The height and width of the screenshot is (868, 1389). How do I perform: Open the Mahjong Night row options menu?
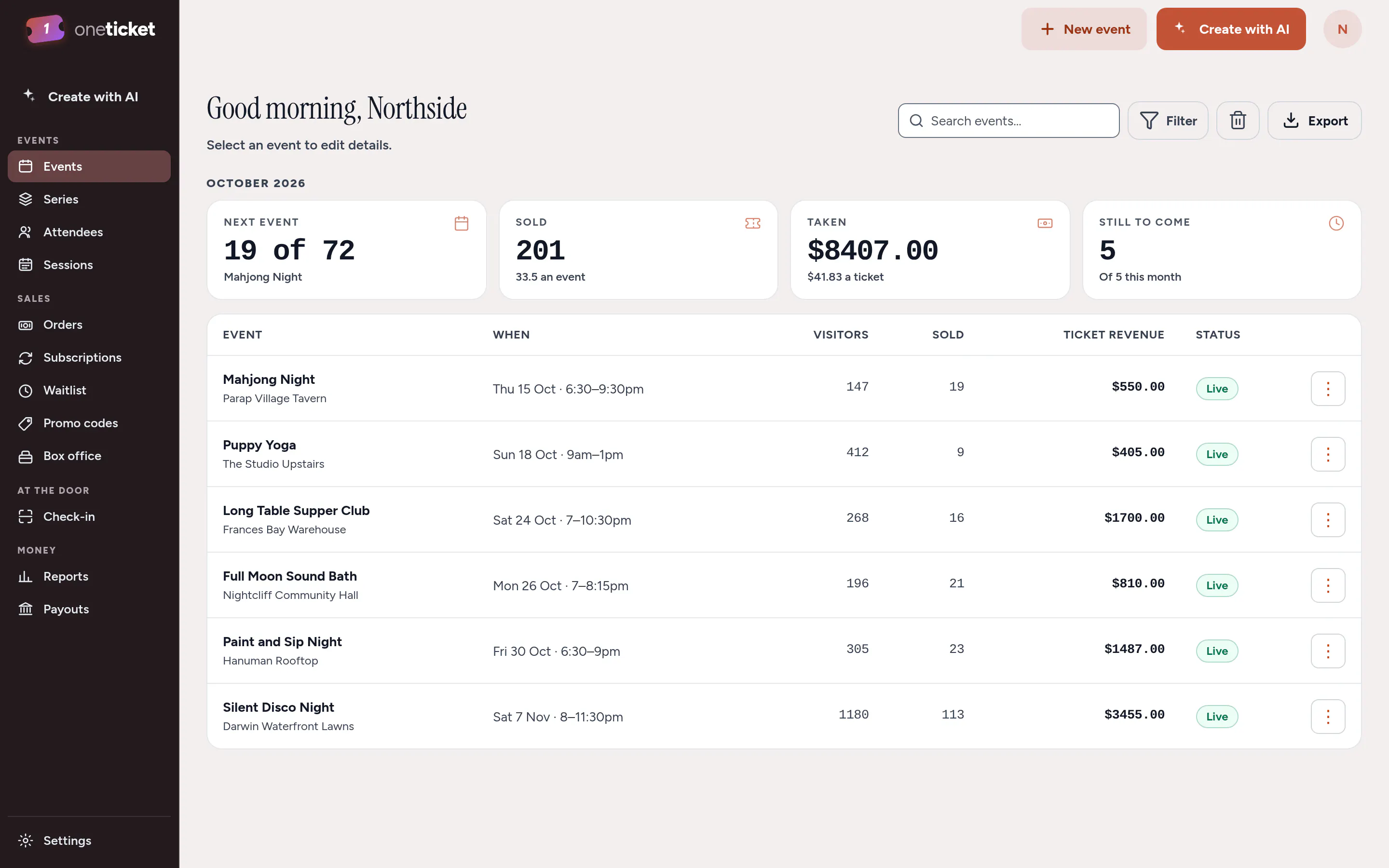[1328, 389]
